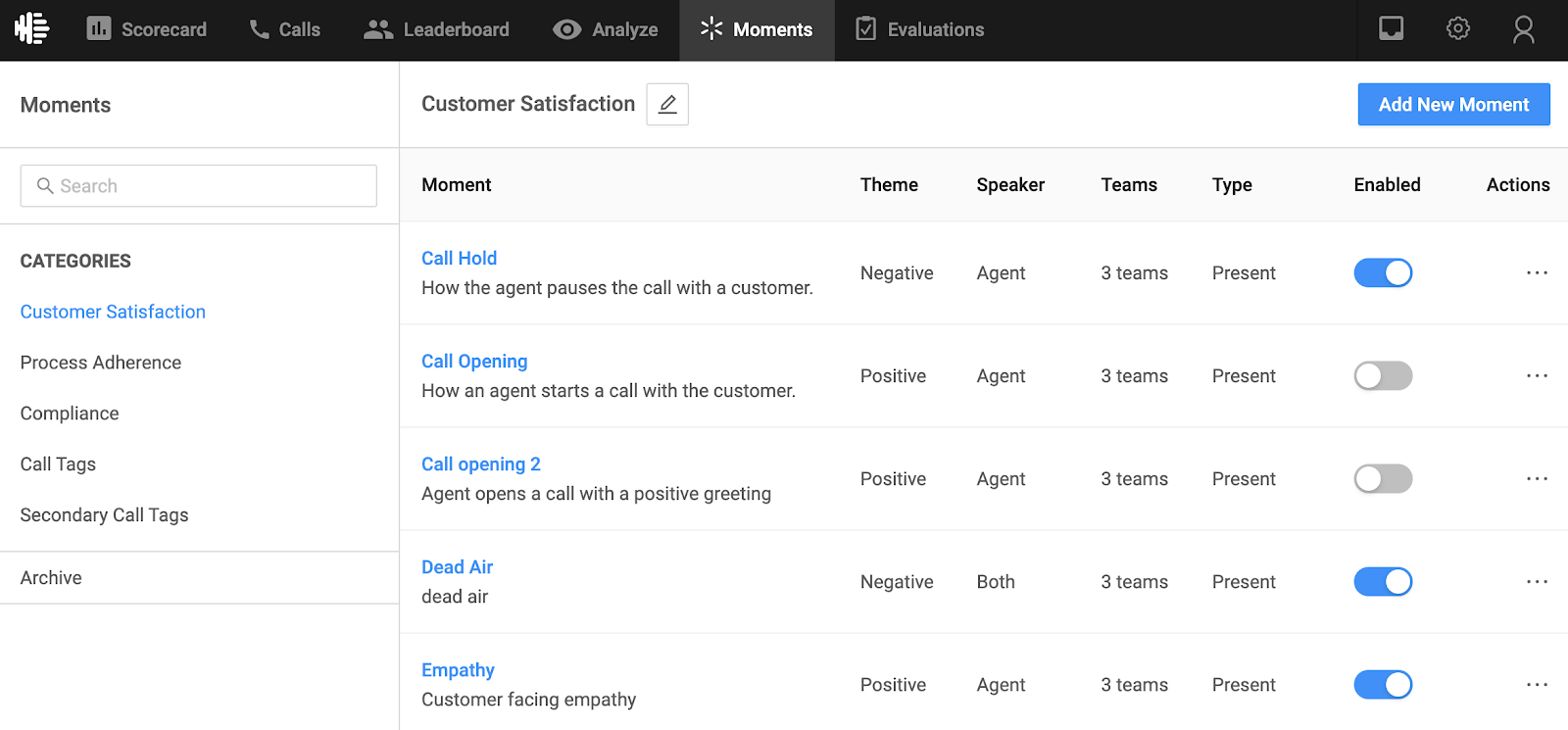This screenshot has height=730, width=1568.
Task: Click the user profile icon
Action: [1523, 29]
